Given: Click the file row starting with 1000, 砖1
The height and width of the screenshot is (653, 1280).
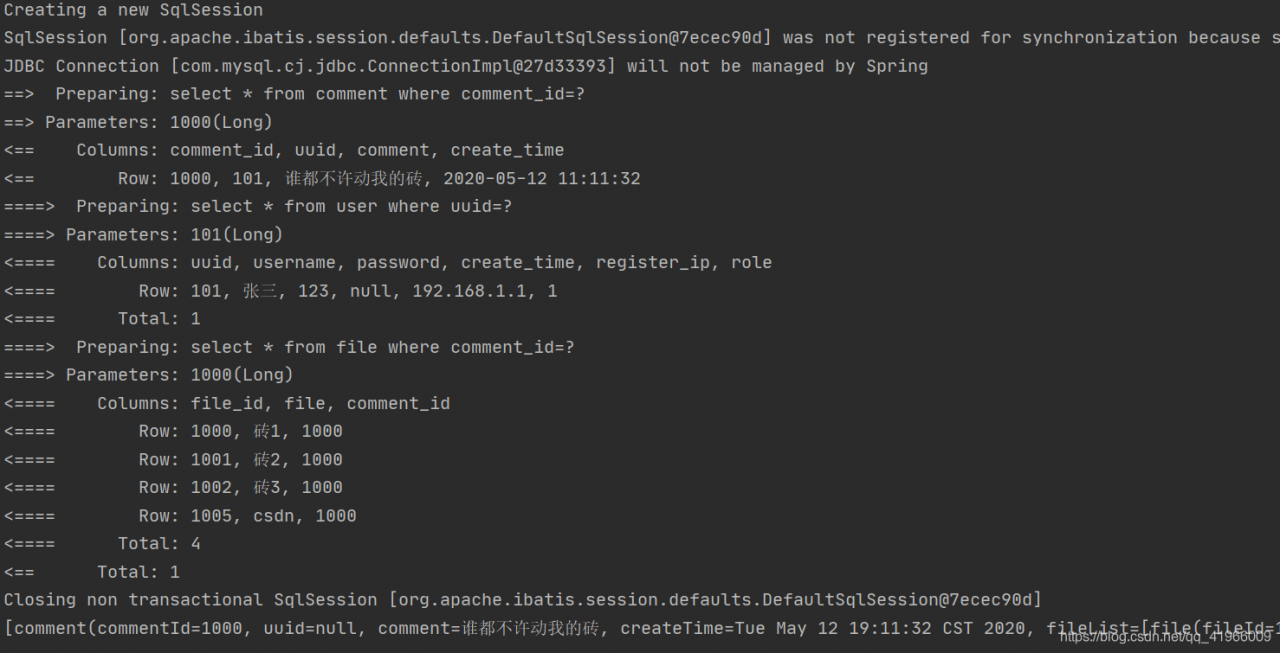Looking at the screenshot, I should click(x=173, y=431).
